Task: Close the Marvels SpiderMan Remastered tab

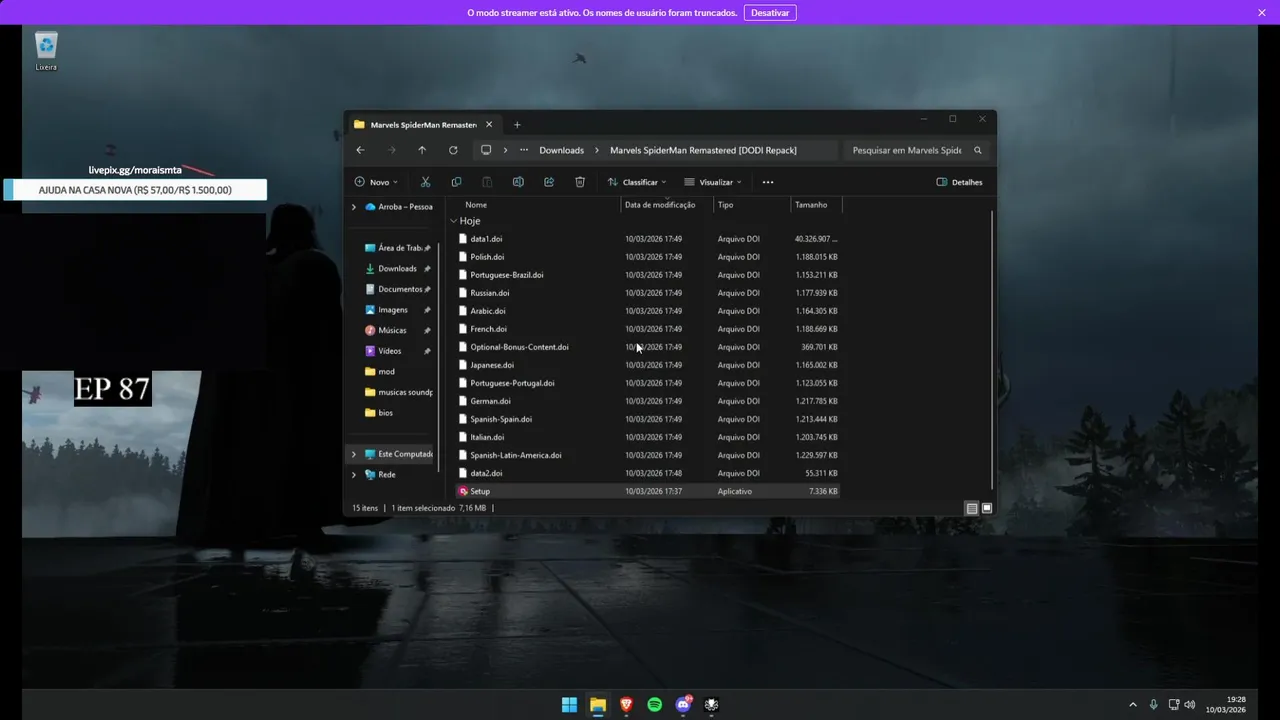Action: (489, 125)
